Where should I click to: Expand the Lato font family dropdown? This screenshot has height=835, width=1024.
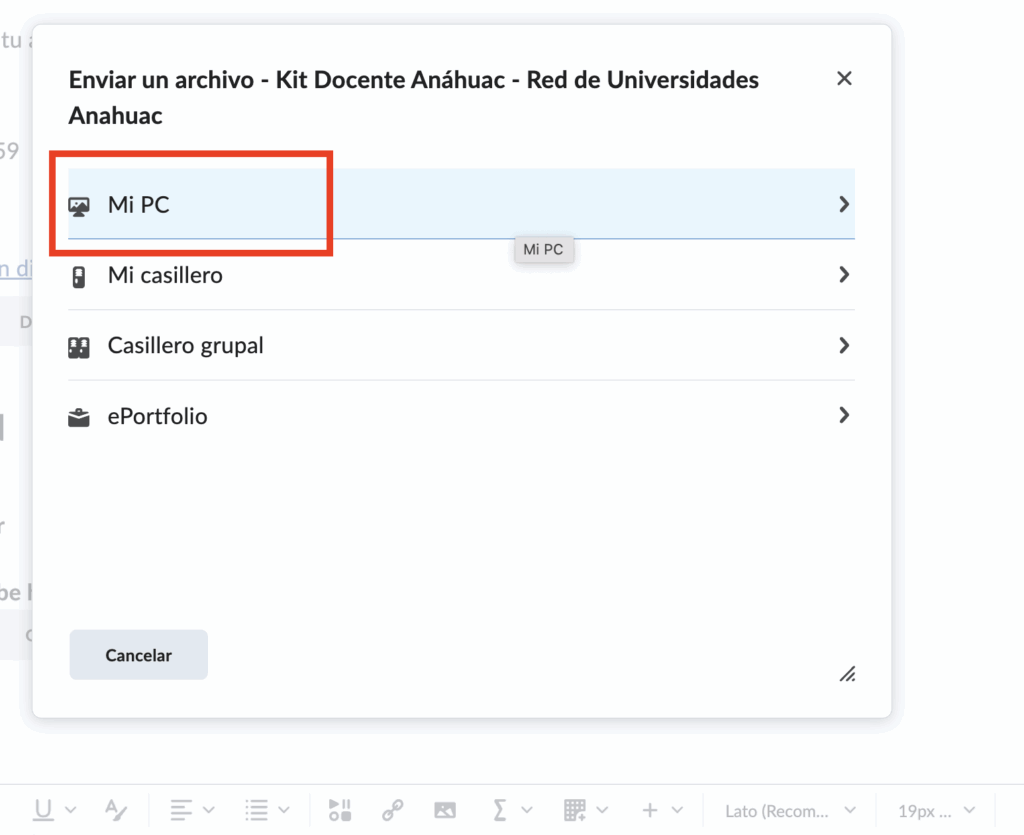[x=791, y=810]
